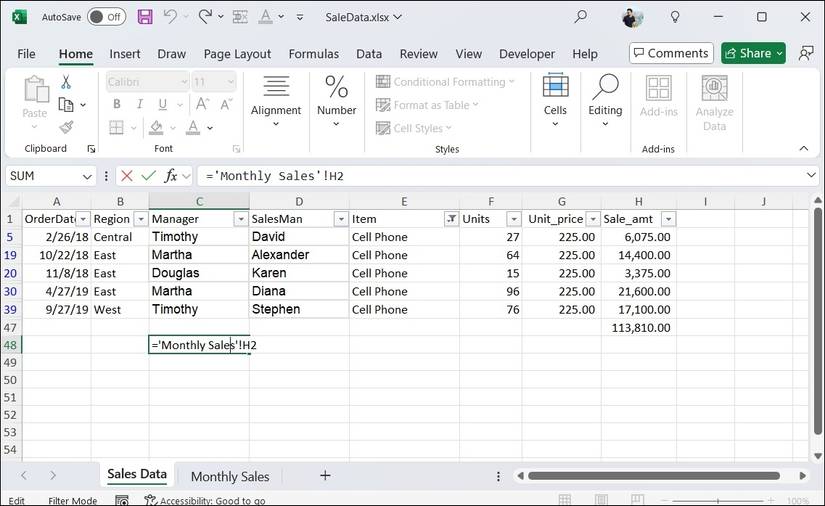Click the Add-ins icon
Image resolution: width=825 pixels, height=506 pixels.
(x=658, y=87)
